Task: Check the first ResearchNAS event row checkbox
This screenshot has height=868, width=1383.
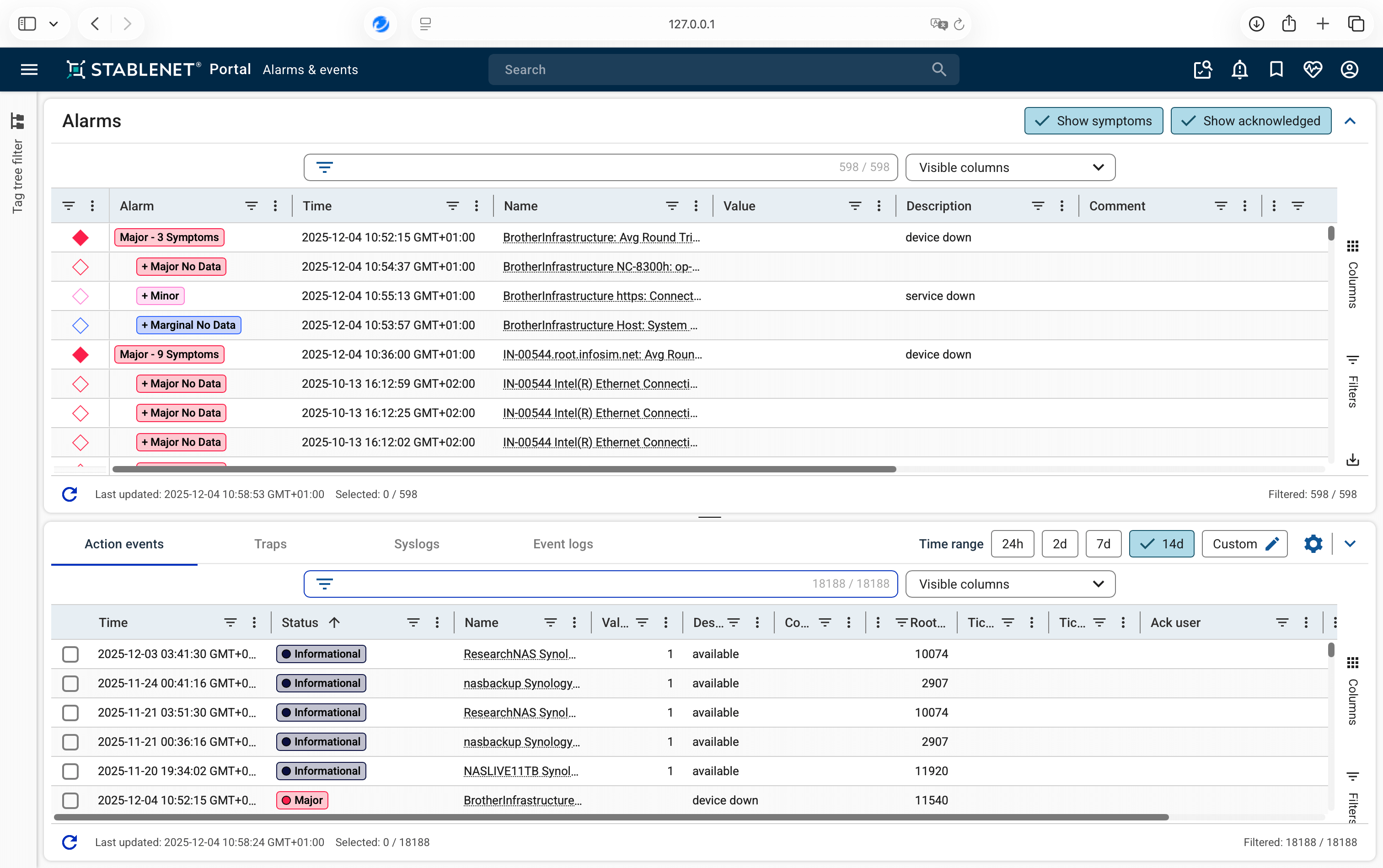Action: [70, 654]
